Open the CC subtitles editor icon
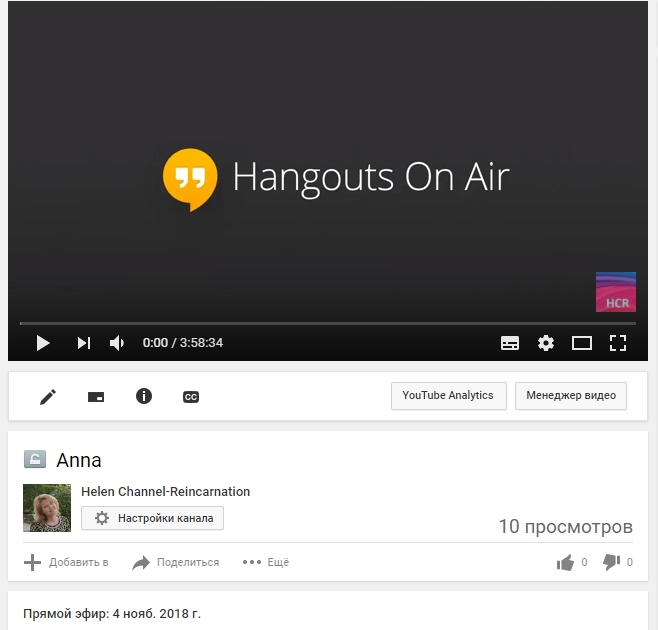 (x=191, y=397)
